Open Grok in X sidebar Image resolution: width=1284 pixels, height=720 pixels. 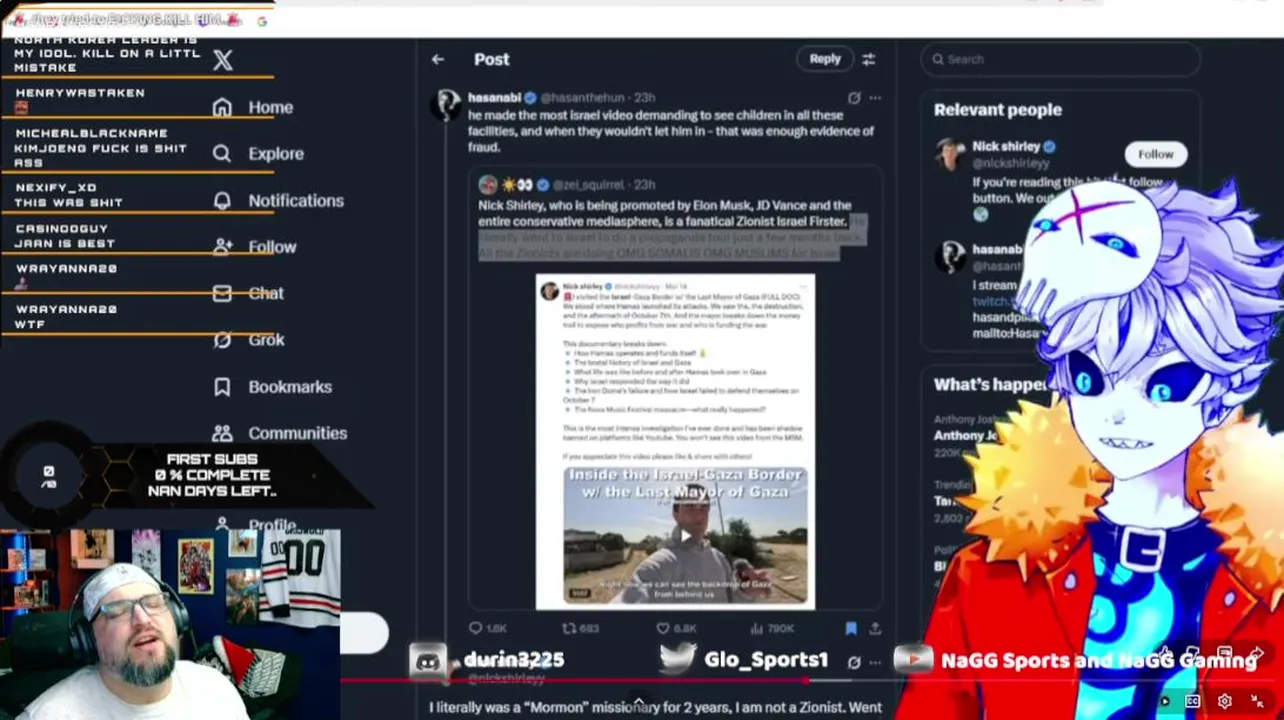coord(267,340)
